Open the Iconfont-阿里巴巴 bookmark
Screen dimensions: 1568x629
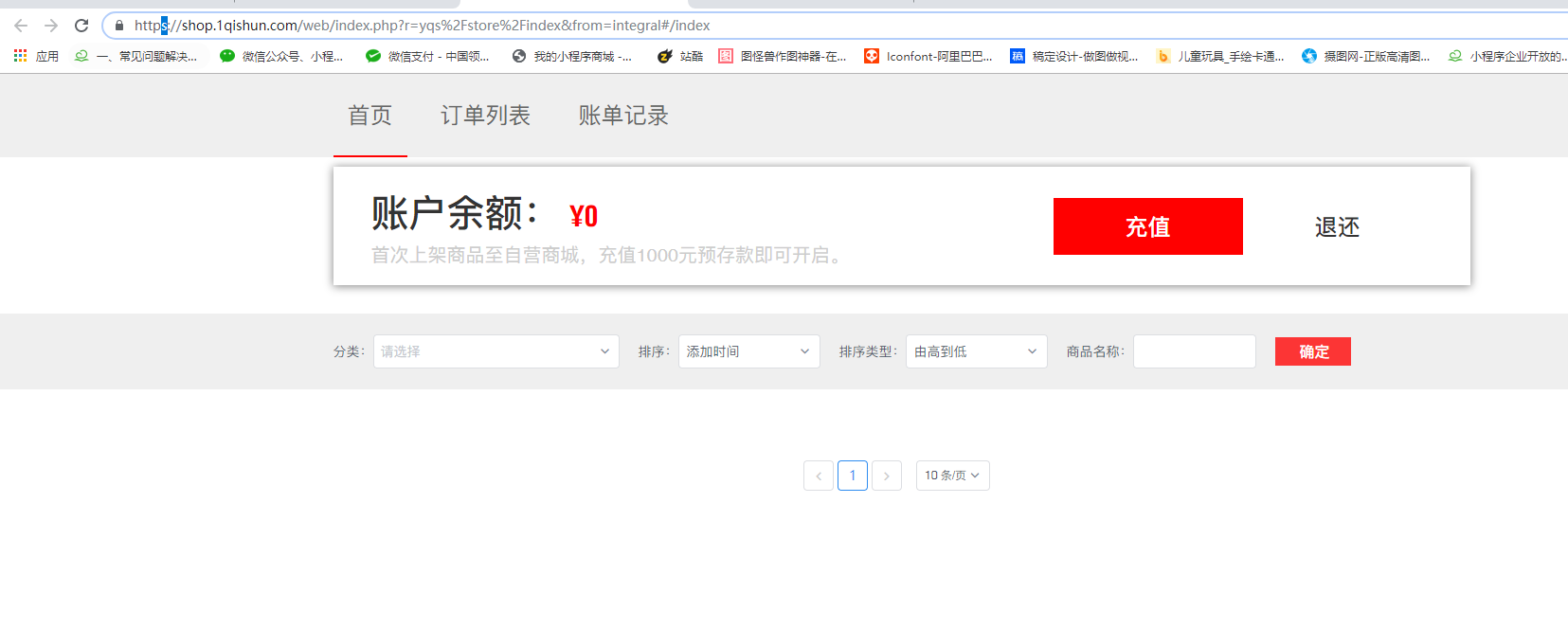pos(928,57)
